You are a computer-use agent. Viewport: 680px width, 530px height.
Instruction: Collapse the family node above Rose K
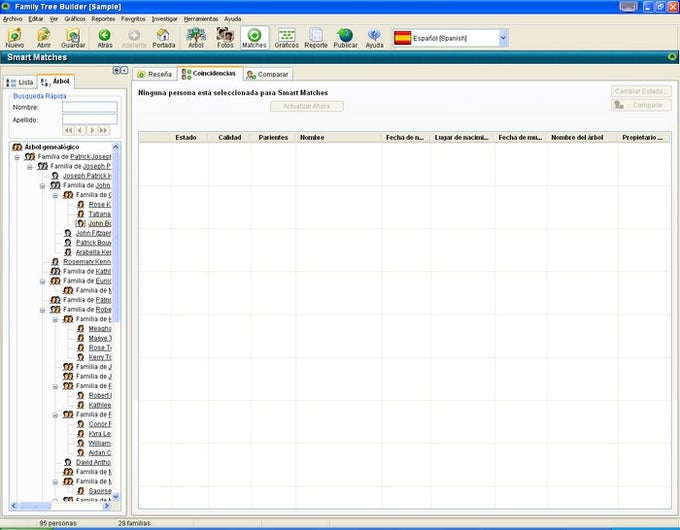[55, 195]
